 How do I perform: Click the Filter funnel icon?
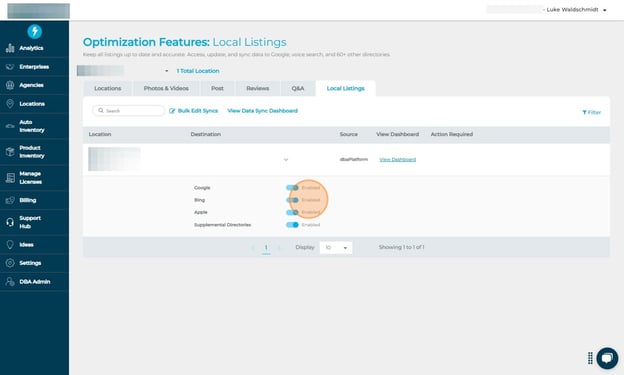[584, 113]
